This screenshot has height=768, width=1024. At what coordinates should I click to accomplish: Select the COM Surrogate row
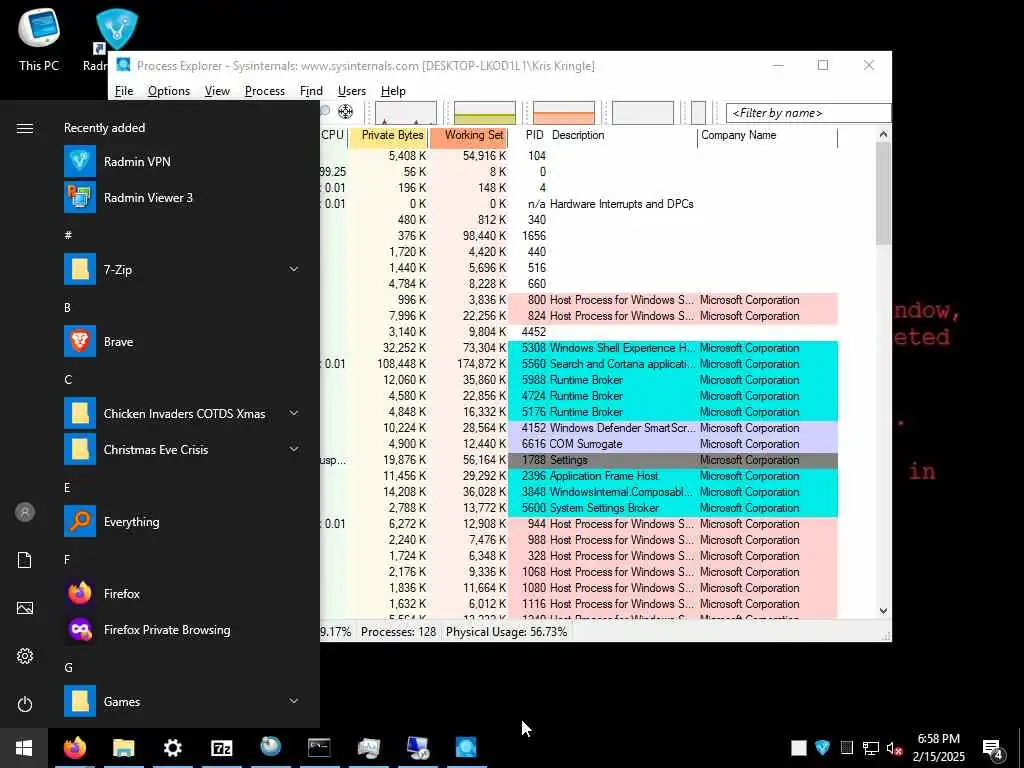(579, 444)
